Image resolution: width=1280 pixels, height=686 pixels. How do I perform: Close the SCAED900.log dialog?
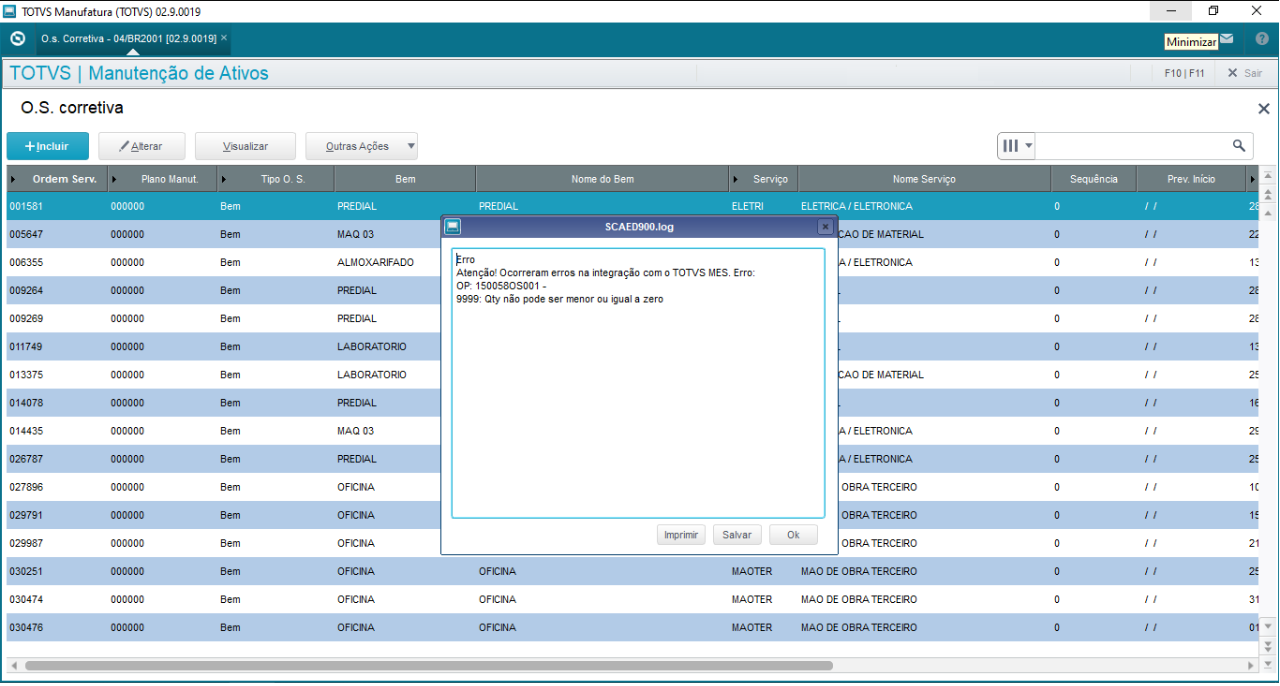coord(825,227)
